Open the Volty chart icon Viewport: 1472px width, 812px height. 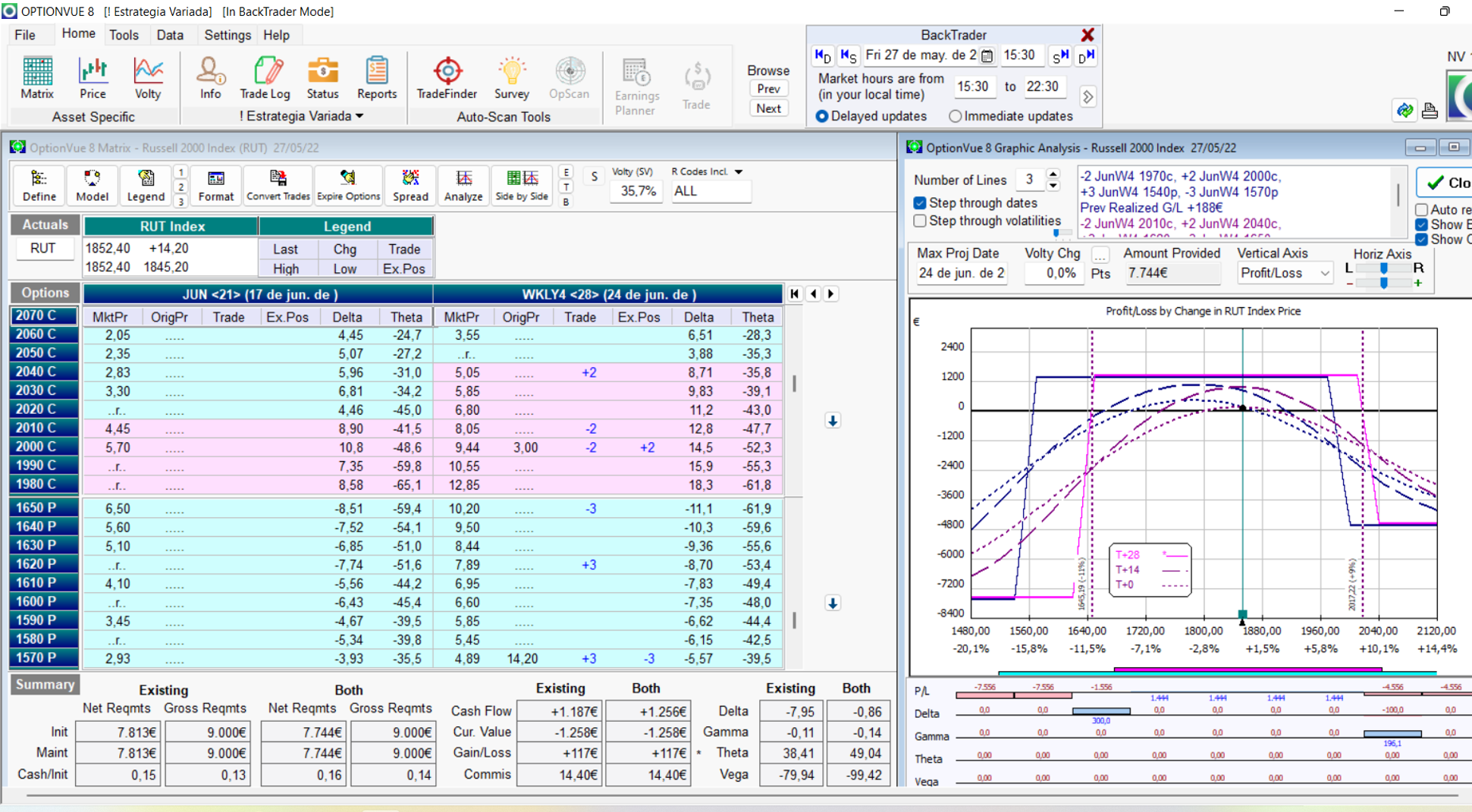click(x=148, y=78)
